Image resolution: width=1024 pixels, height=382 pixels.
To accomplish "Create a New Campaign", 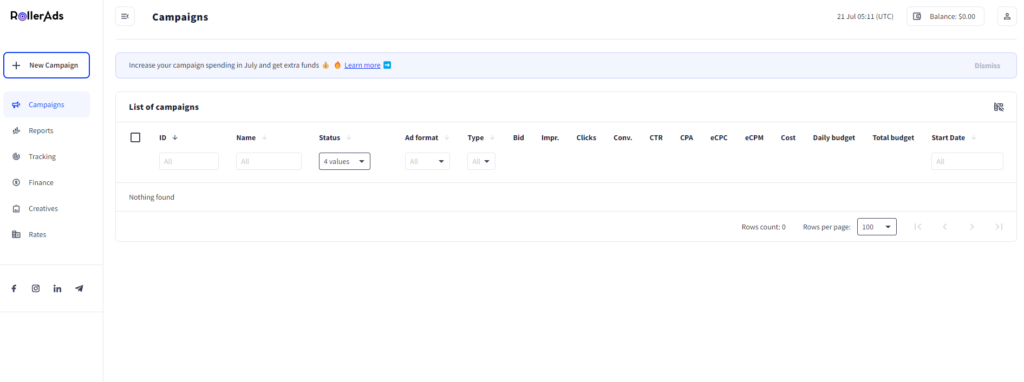I will pos(46,65).
